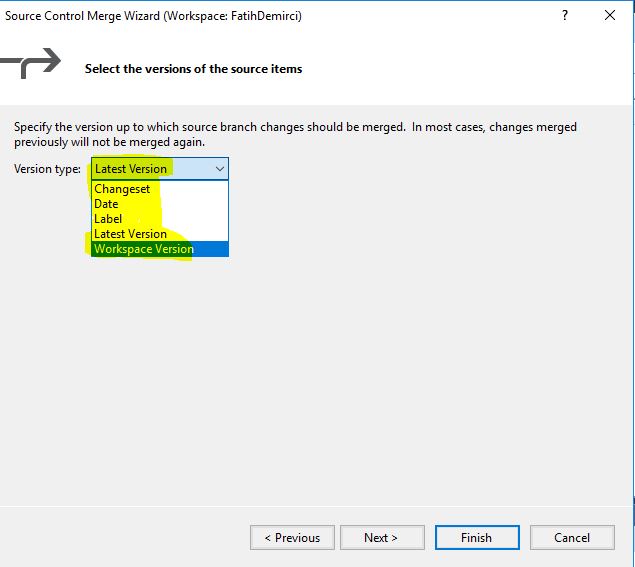Click the 'Version type:' label
This screenshot has height=567, width=635.
click(x=47, y=169)
